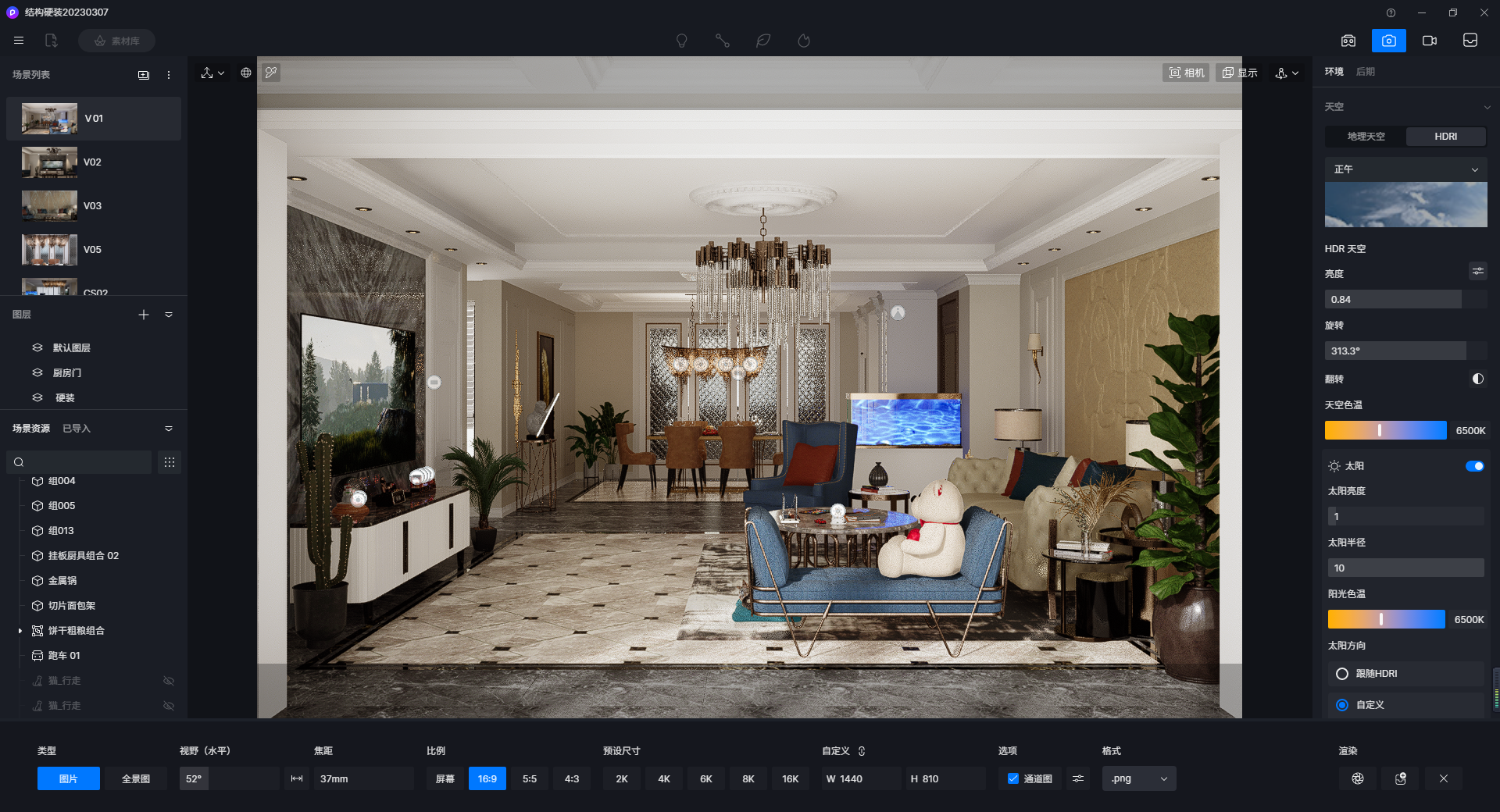Collapse the 图层 layers panel
Screen dimensions: 1500x812
coord(169,315)
